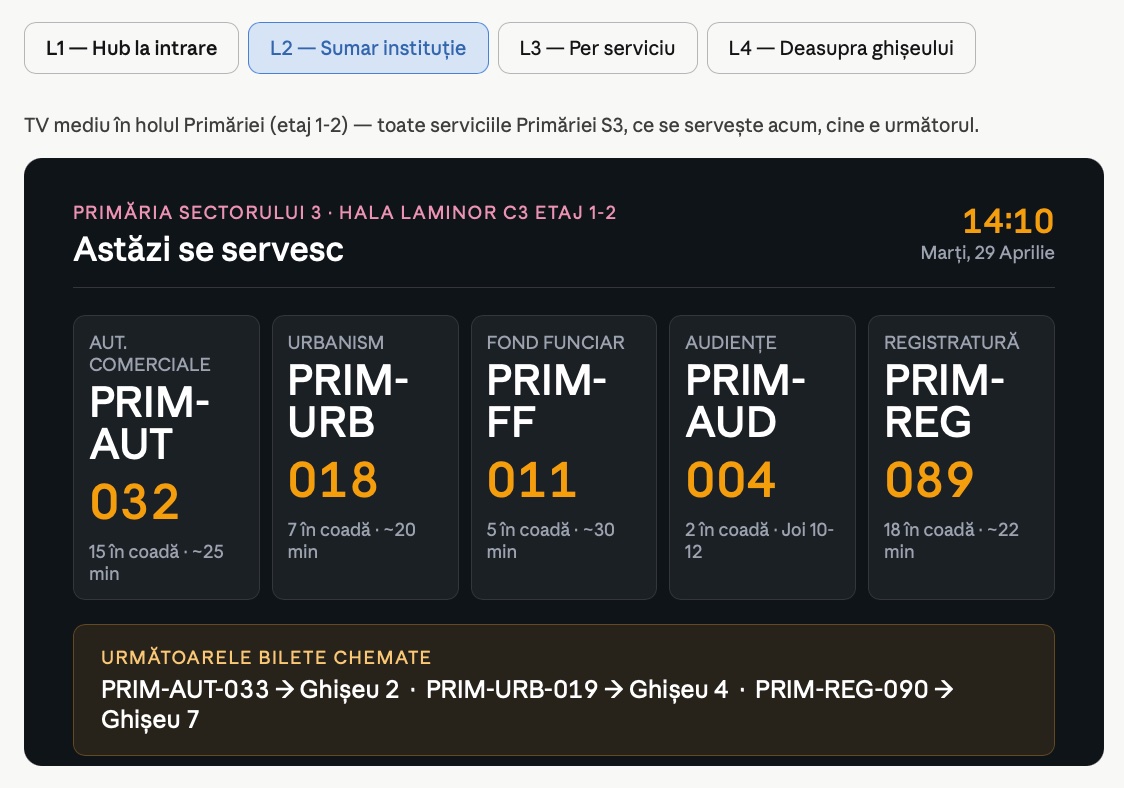
Task: Click '18 în coadă · ~22 min' text
Action: (951, 541)
